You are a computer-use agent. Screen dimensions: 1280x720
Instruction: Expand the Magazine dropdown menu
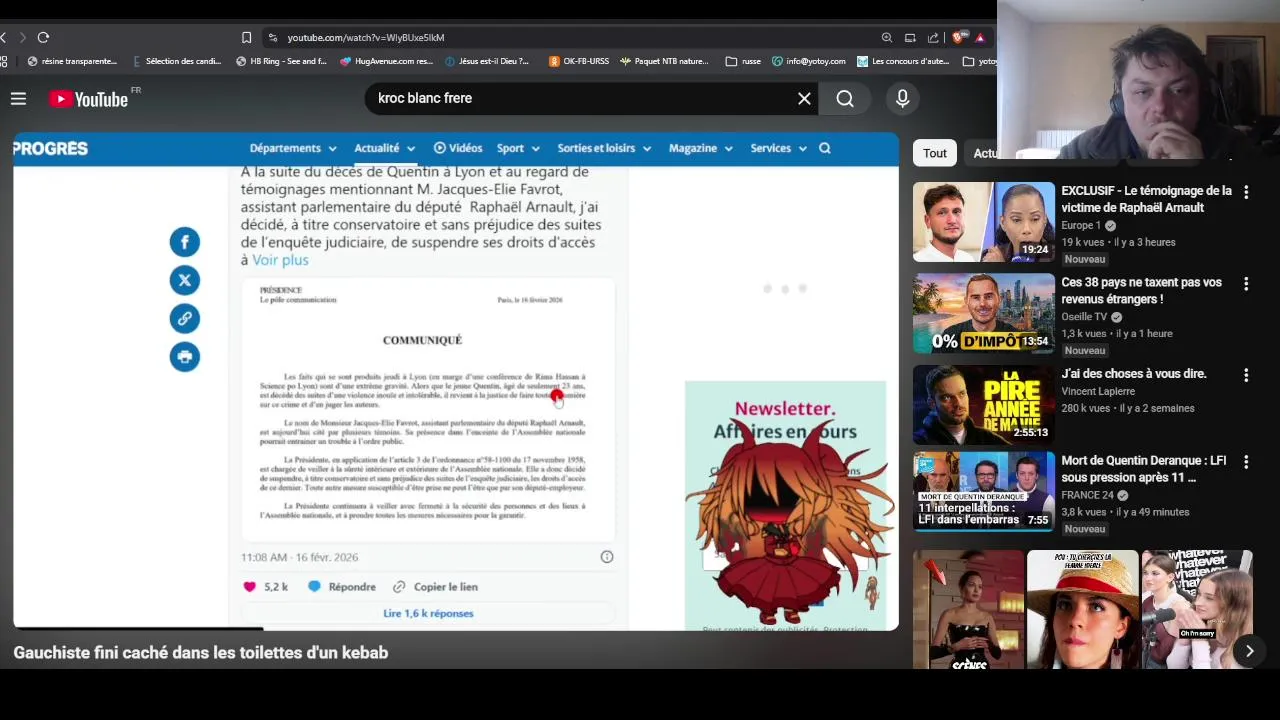click(x=701, y=148)
